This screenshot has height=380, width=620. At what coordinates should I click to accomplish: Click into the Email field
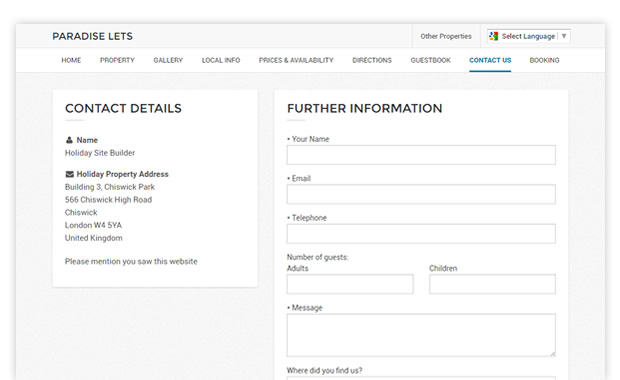[421, 194]
